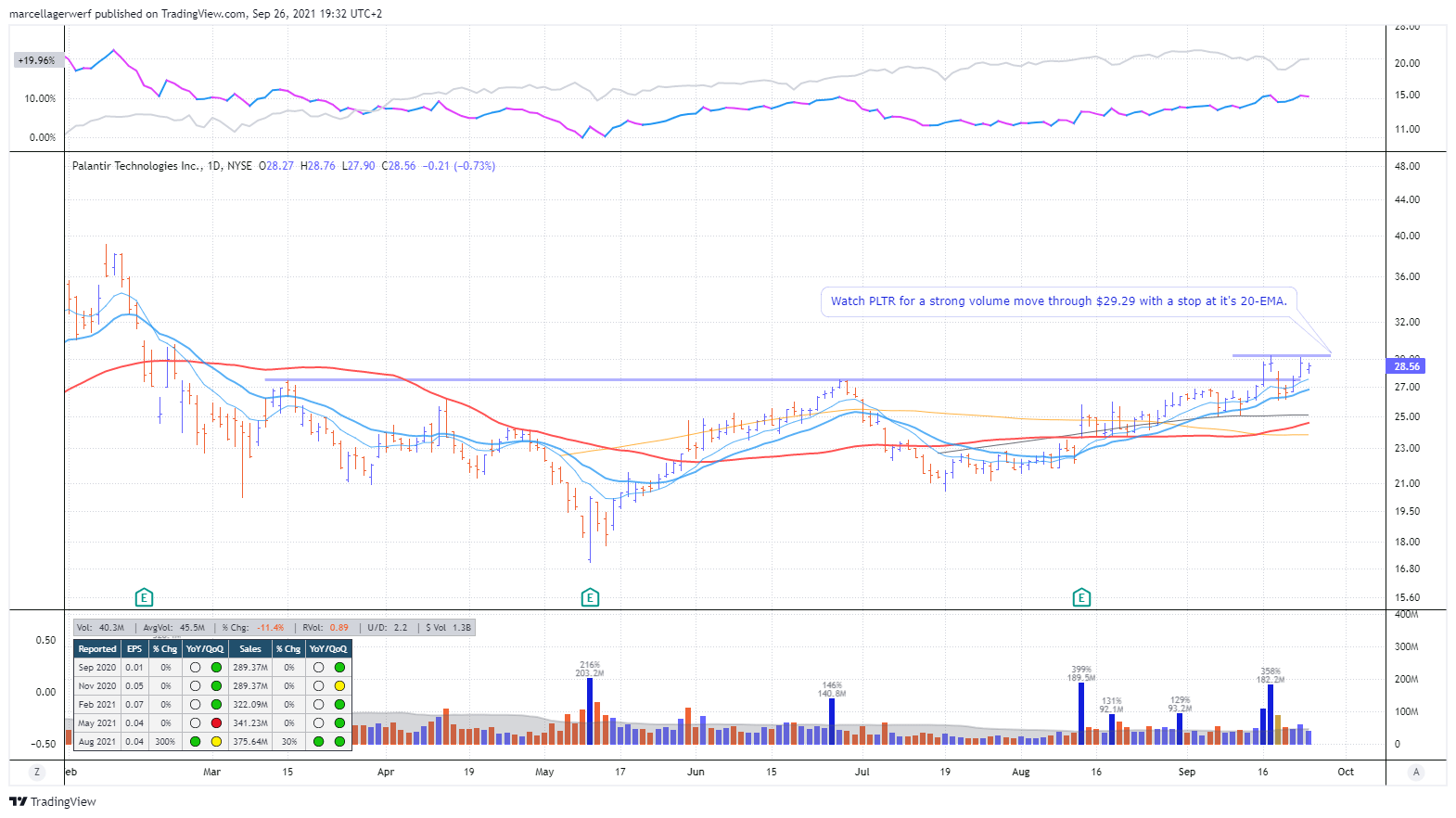Select the short horizontal line at 29.29
This screenshot has height=818, width=1456.
pyautogui.click(x=1281, y=355)
